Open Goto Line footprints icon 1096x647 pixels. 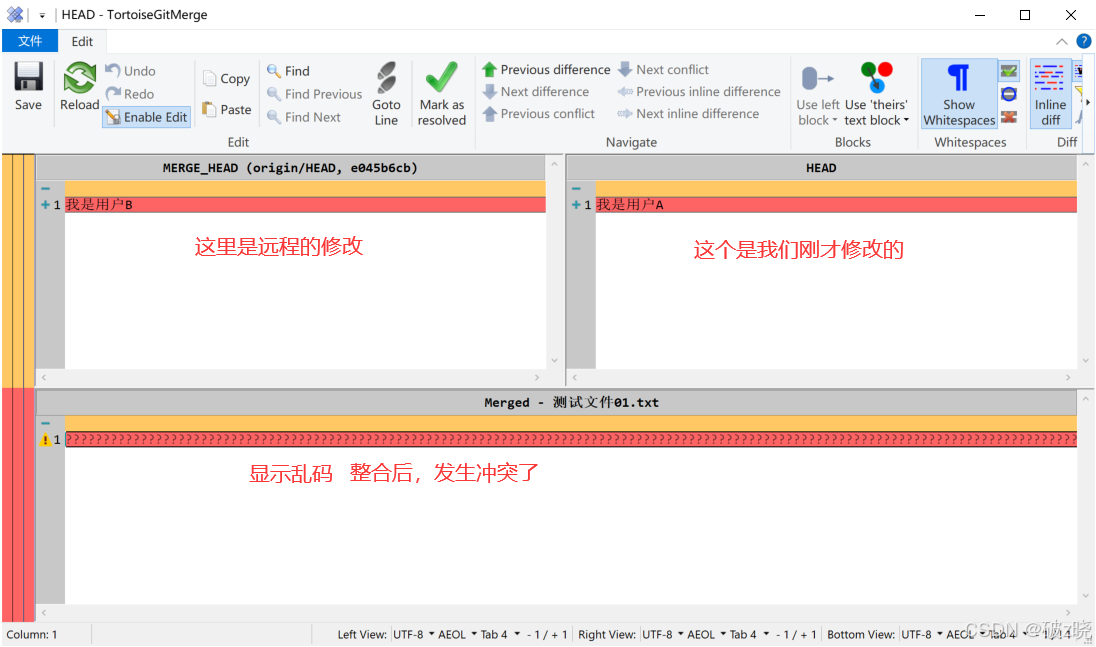tap(386, 78)
